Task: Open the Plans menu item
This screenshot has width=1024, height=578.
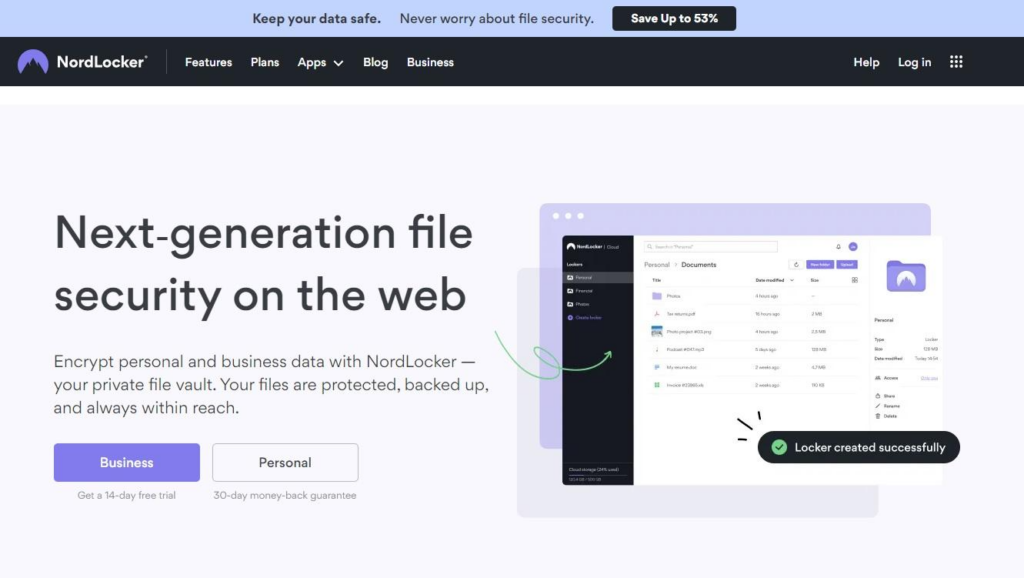Action: [x=264, y=62]
